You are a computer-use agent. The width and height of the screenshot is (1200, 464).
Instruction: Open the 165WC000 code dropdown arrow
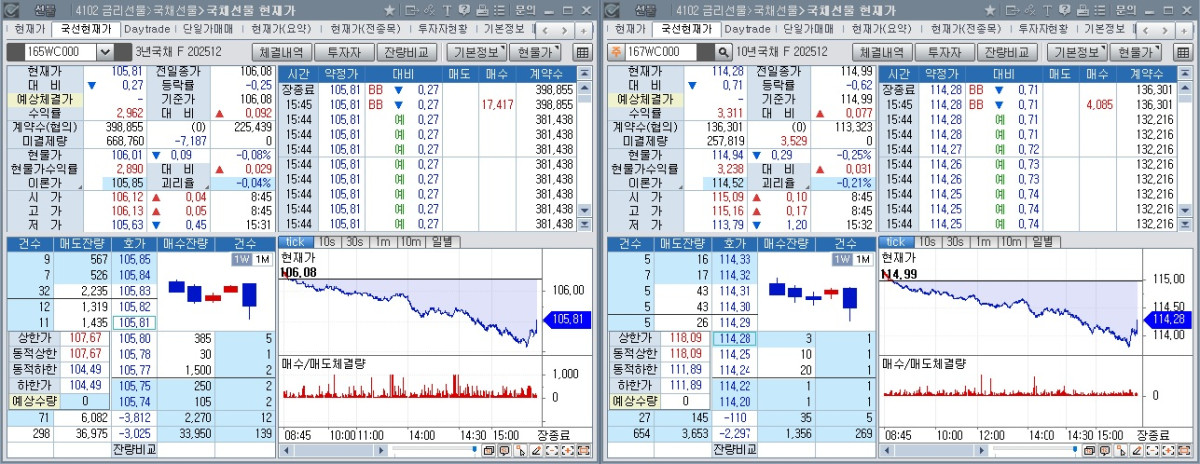coord(105,52)
